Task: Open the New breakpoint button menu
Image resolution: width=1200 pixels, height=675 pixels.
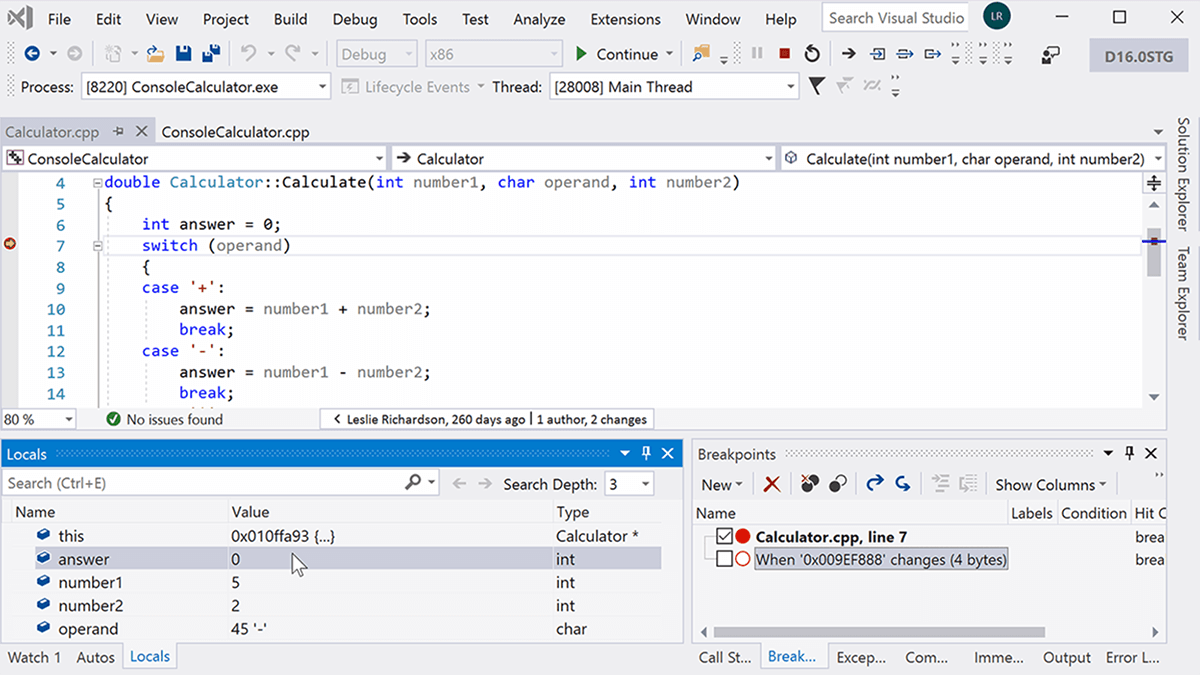Action: point(721,484)
